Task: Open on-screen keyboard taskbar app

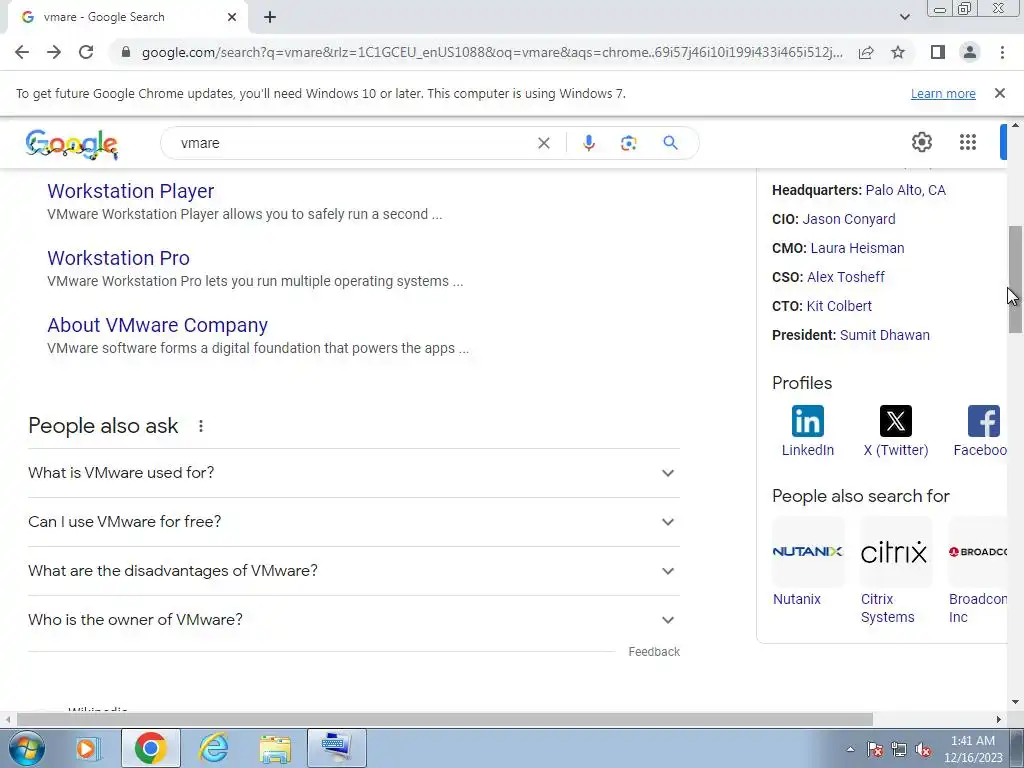Action: [x=337, y=748]
